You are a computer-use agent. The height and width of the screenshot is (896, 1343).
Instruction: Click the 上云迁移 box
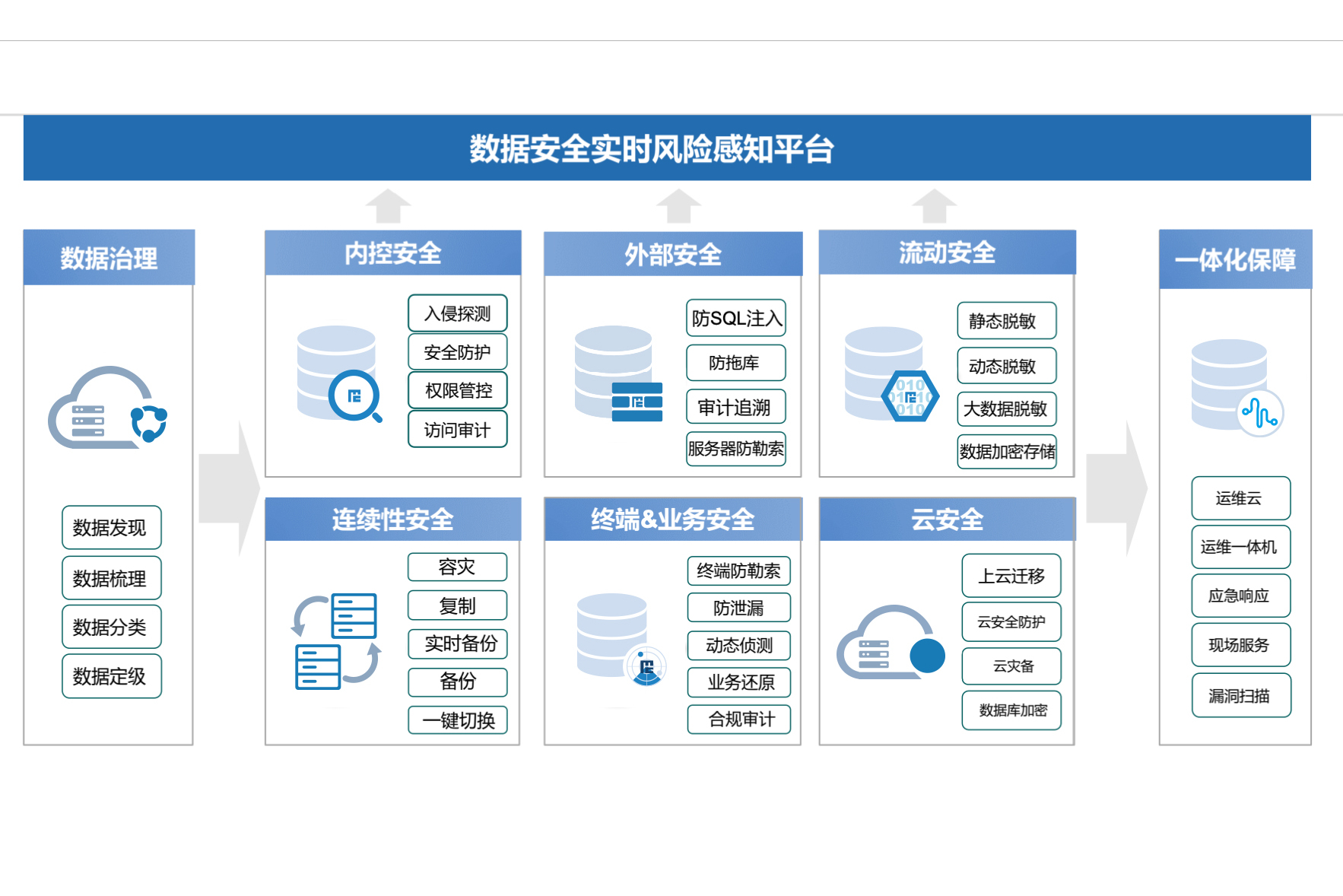(x=1011, y=577)
